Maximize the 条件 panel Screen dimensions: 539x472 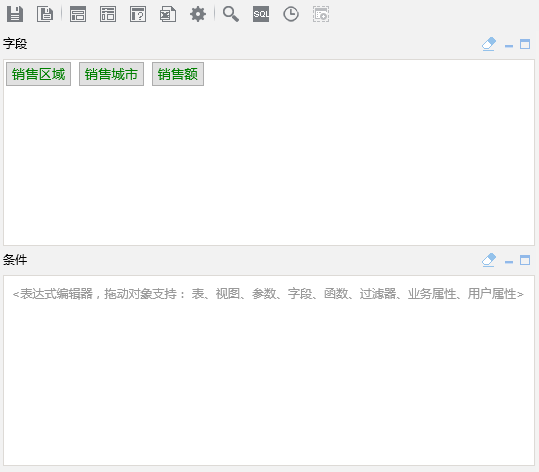[525, 260]
